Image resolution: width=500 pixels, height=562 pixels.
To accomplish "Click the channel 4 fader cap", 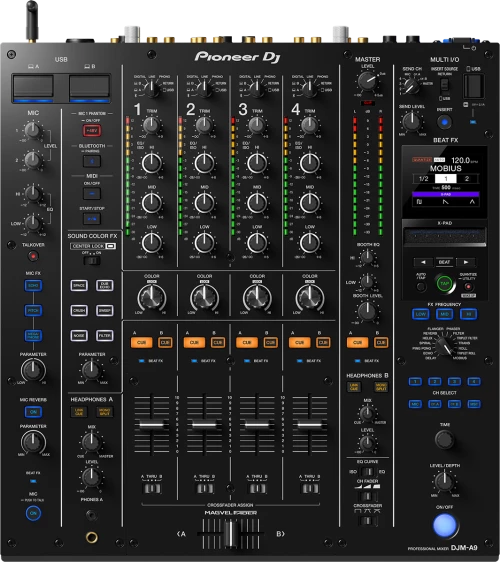I will pyautogui.click(x=309, y=425).
